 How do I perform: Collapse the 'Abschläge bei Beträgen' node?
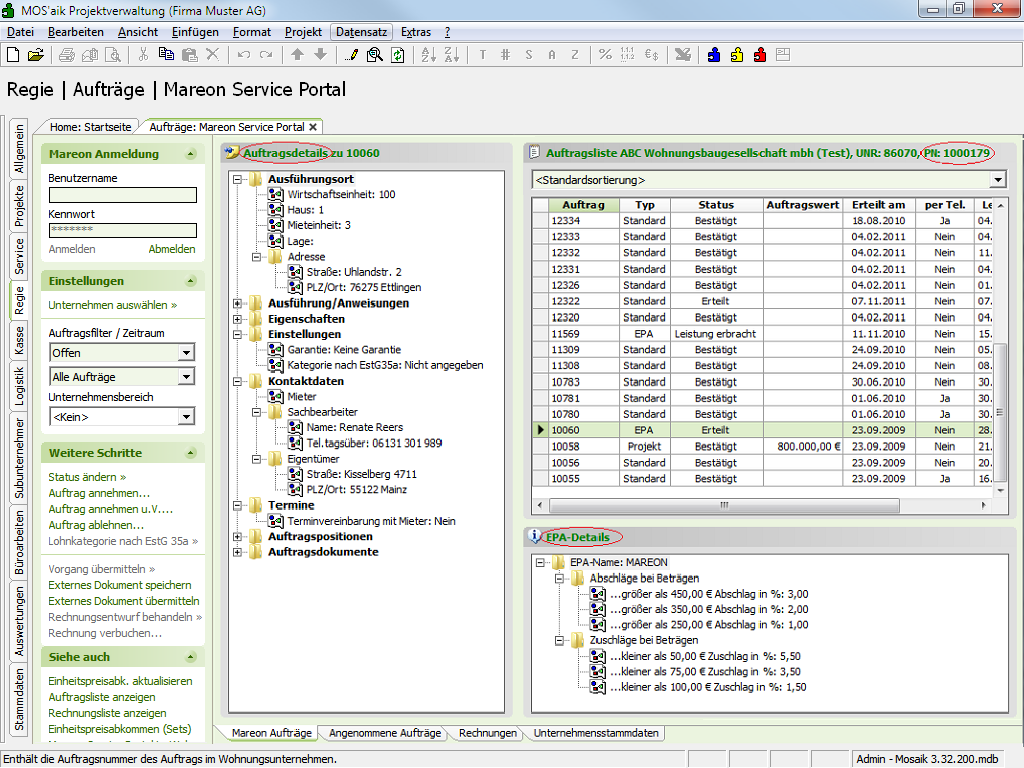tap(560, 579)
